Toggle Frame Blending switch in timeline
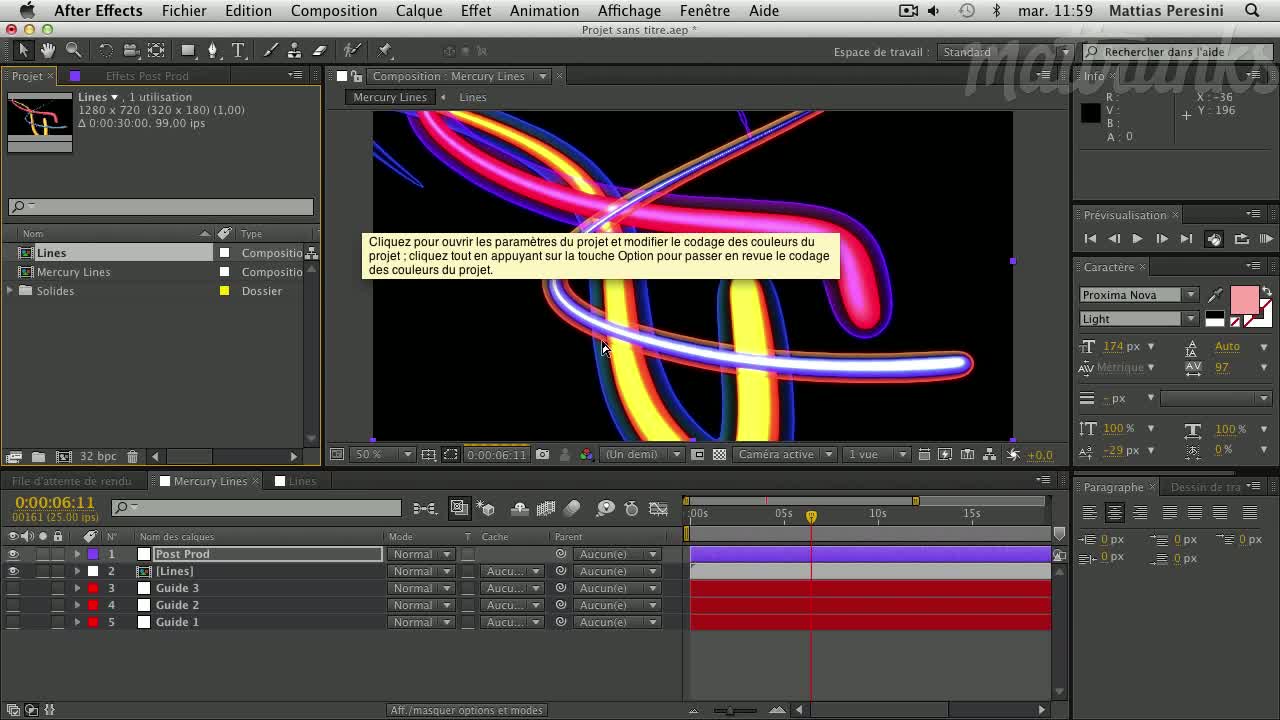Screen dimensions: 1280x720 coord(546,509)
